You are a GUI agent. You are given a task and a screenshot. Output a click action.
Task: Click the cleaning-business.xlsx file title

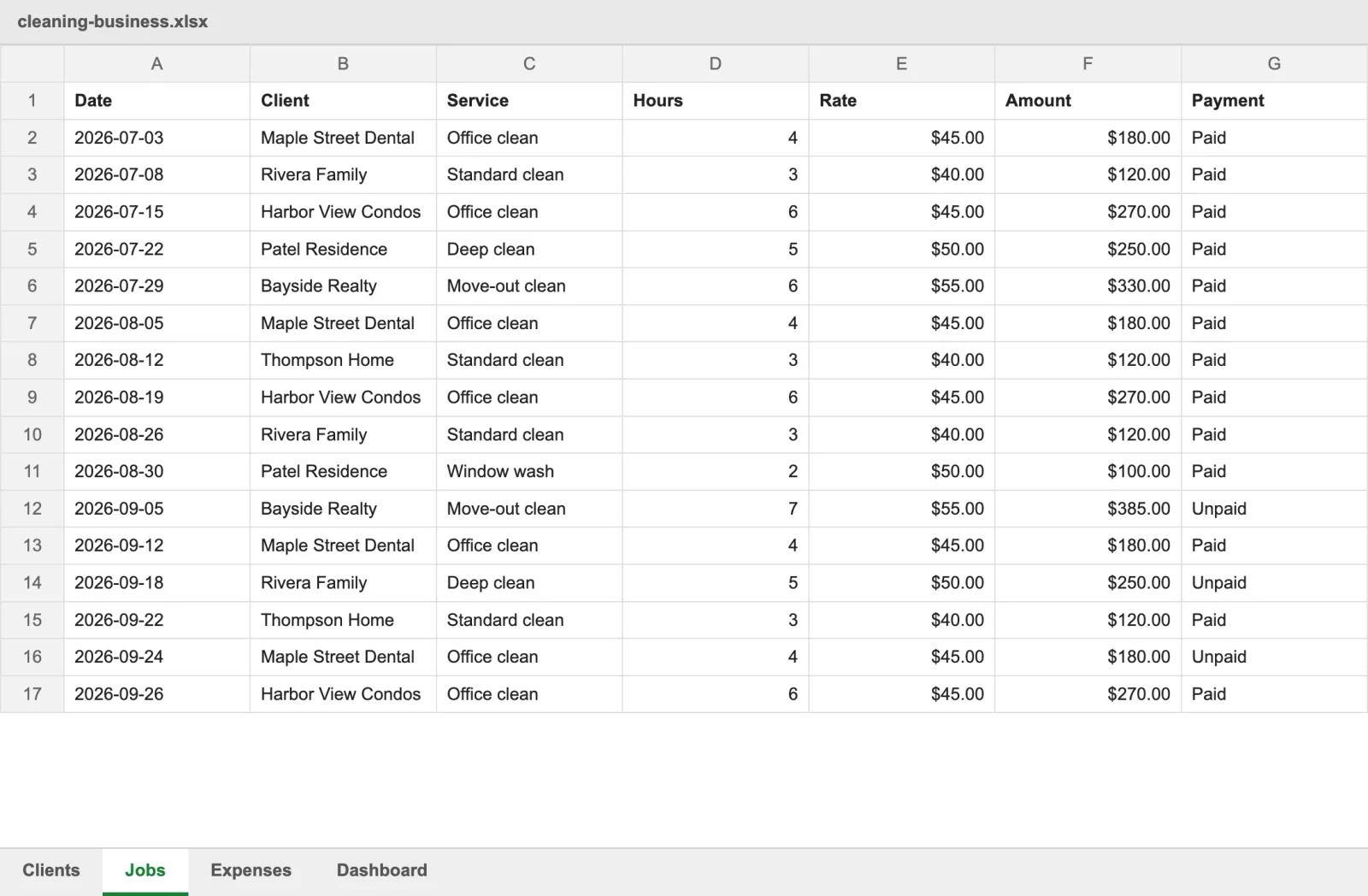coord(113,21)
